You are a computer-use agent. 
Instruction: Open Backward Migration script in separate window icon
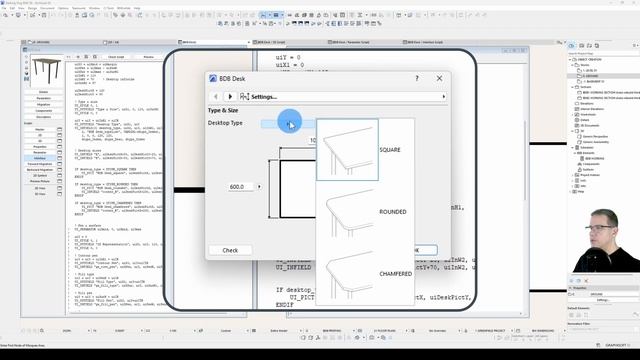click(60, 169)
